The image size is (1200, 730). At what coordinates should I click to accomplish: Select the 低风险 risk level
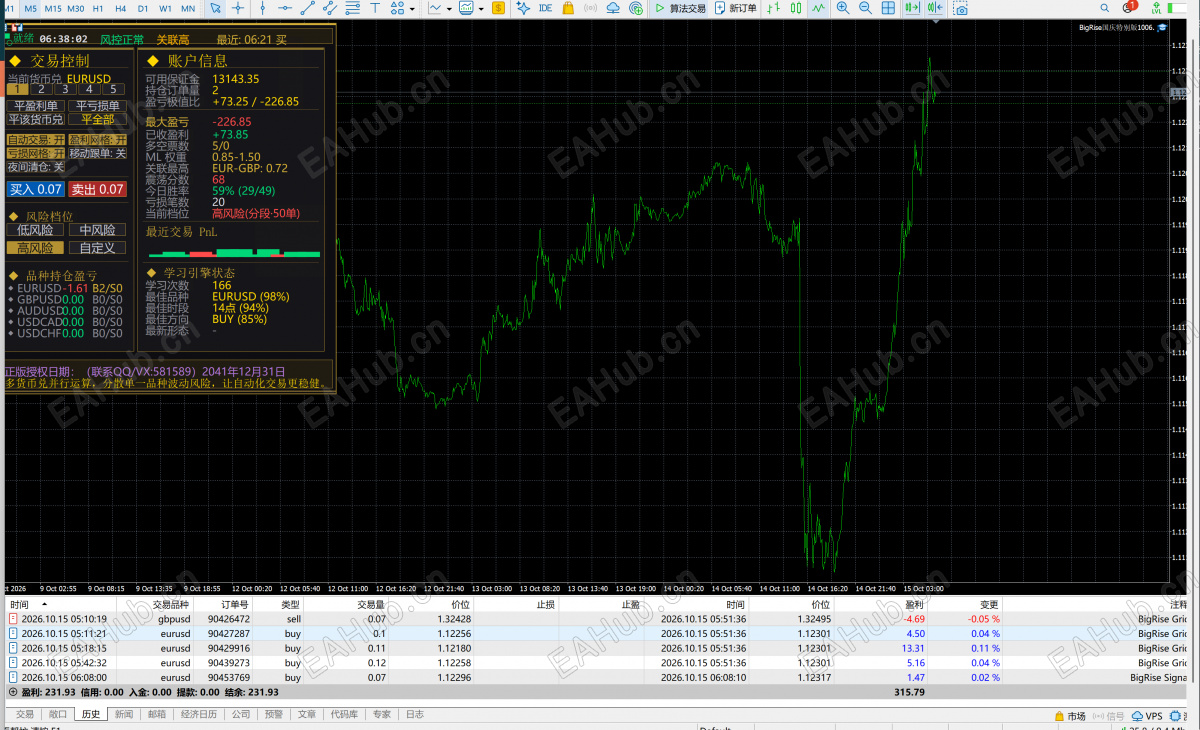coord(35,230)
